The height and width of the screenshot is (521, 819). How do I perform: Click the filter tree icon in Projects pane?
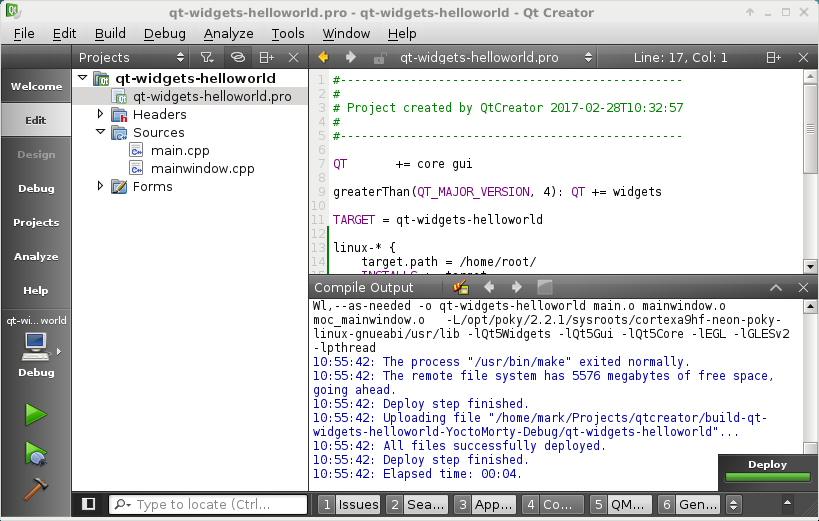pyautogui.click(x=207, y=57)
